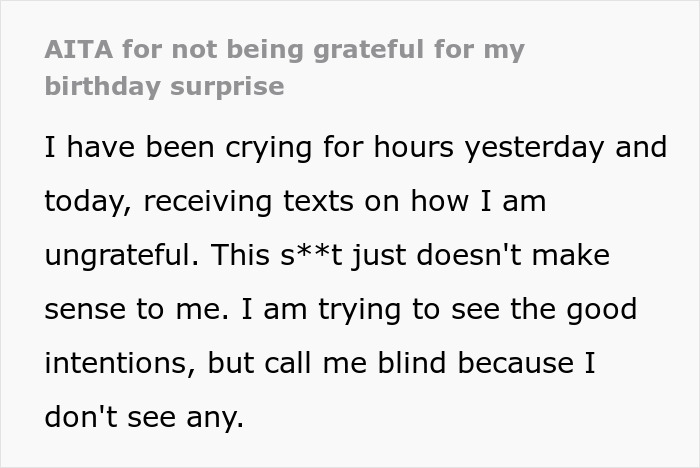Click the final word "any" in the post
Screen dimensions: 700x468
tap(217, 417)
